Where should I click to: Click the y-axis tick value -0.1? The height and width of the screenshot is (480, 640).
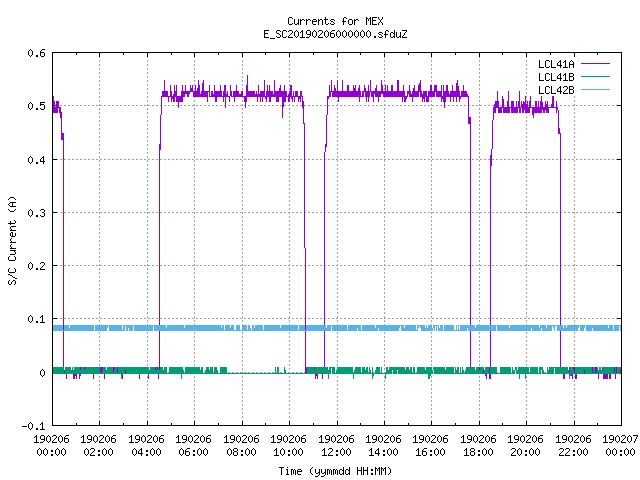tap(33, 426)
